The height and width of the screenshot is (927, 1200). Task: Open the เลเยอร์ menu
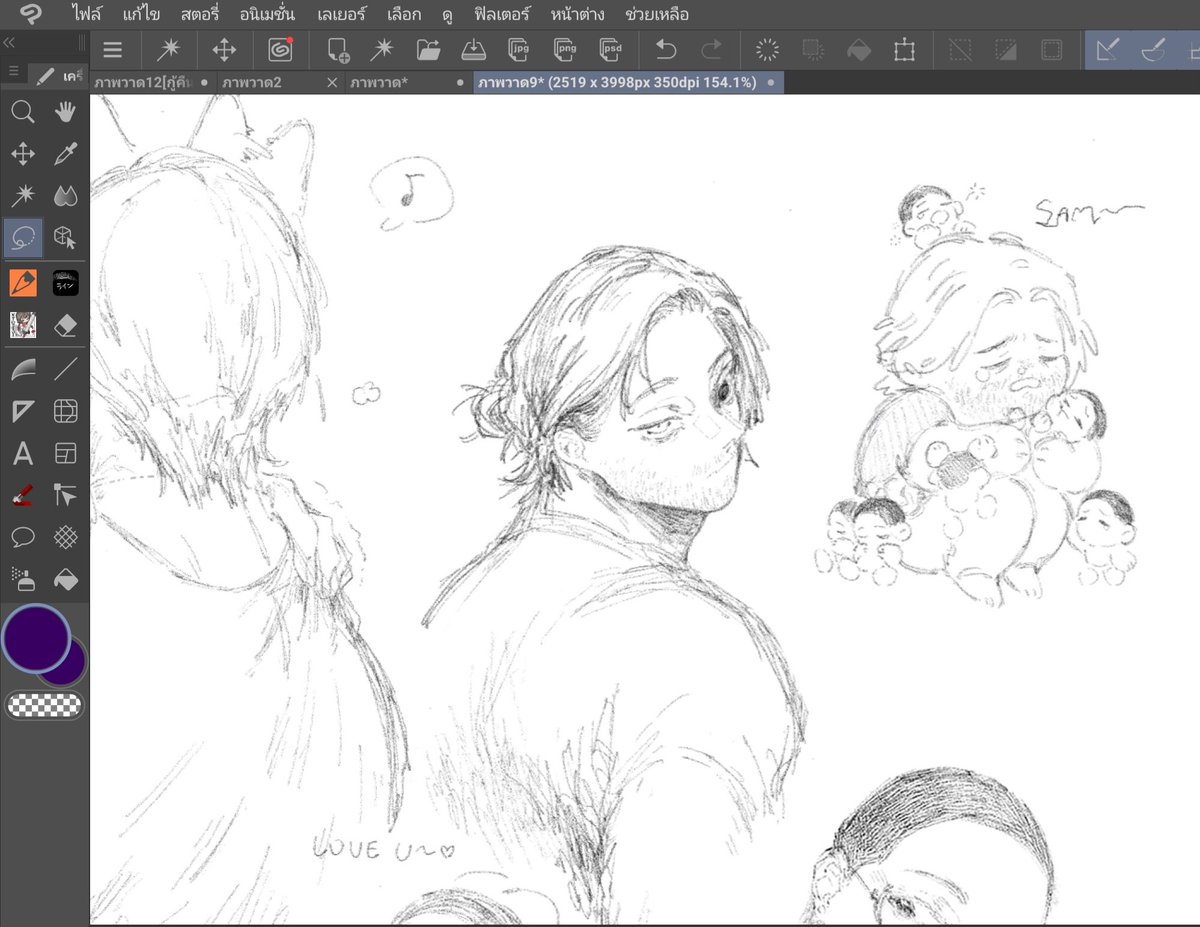341,14
